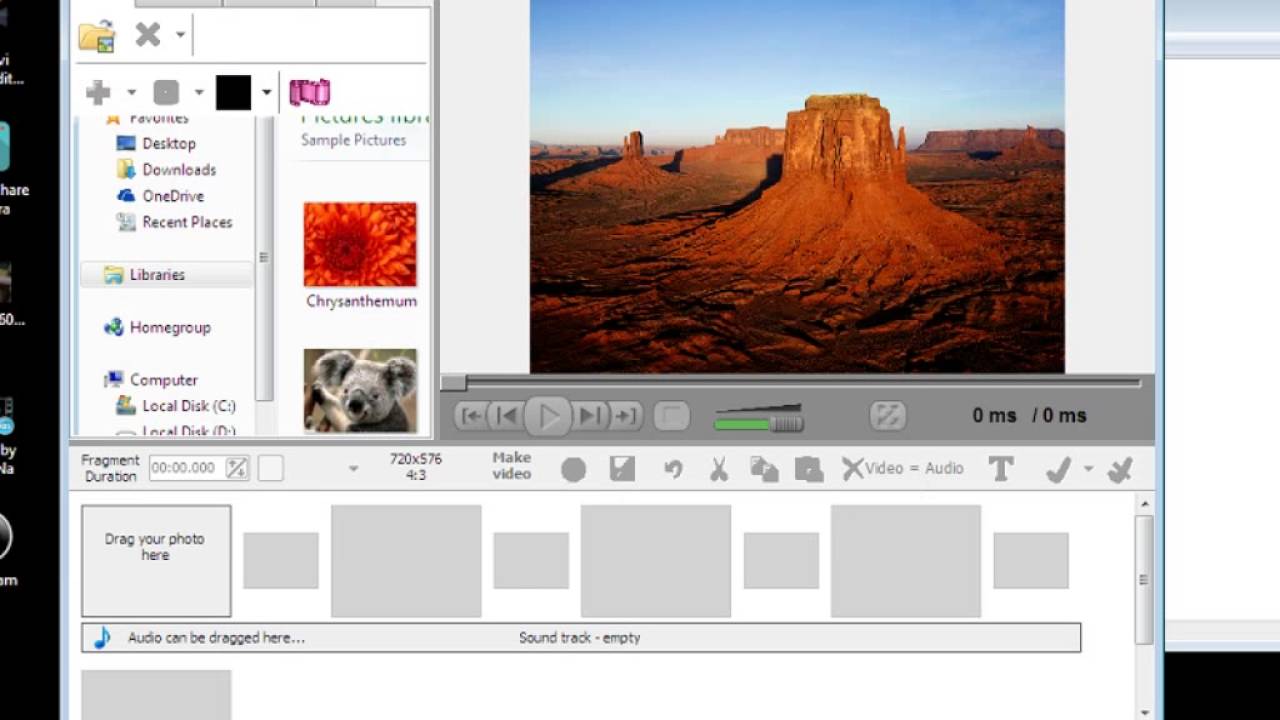The height and width of the screenshot is (720, 1280).
Task: Click the Sound track - empty bar
Action: [x=581, y=638]
